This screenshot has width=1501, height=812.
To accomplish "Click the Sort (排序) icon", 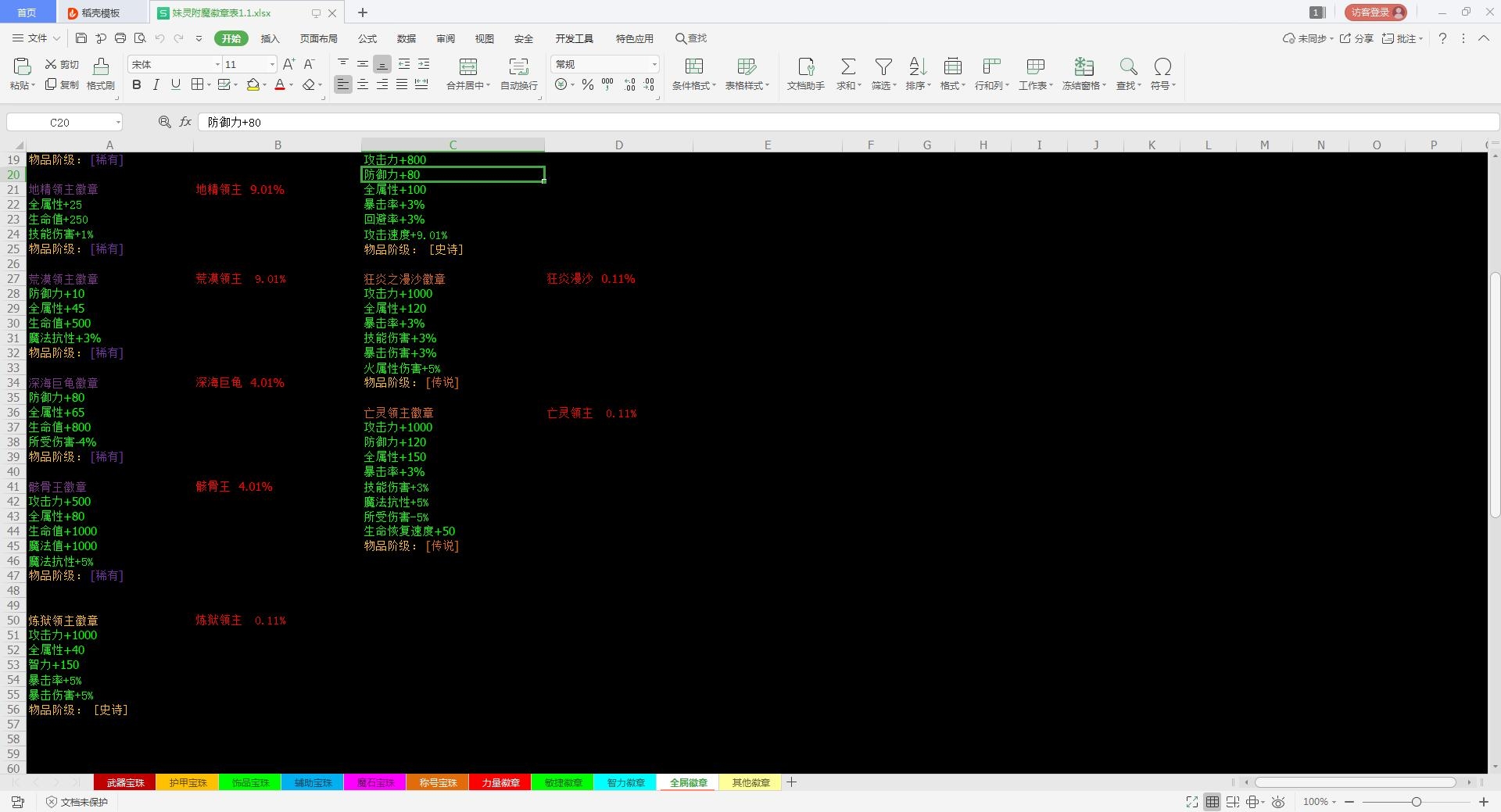I will (918, 66).
